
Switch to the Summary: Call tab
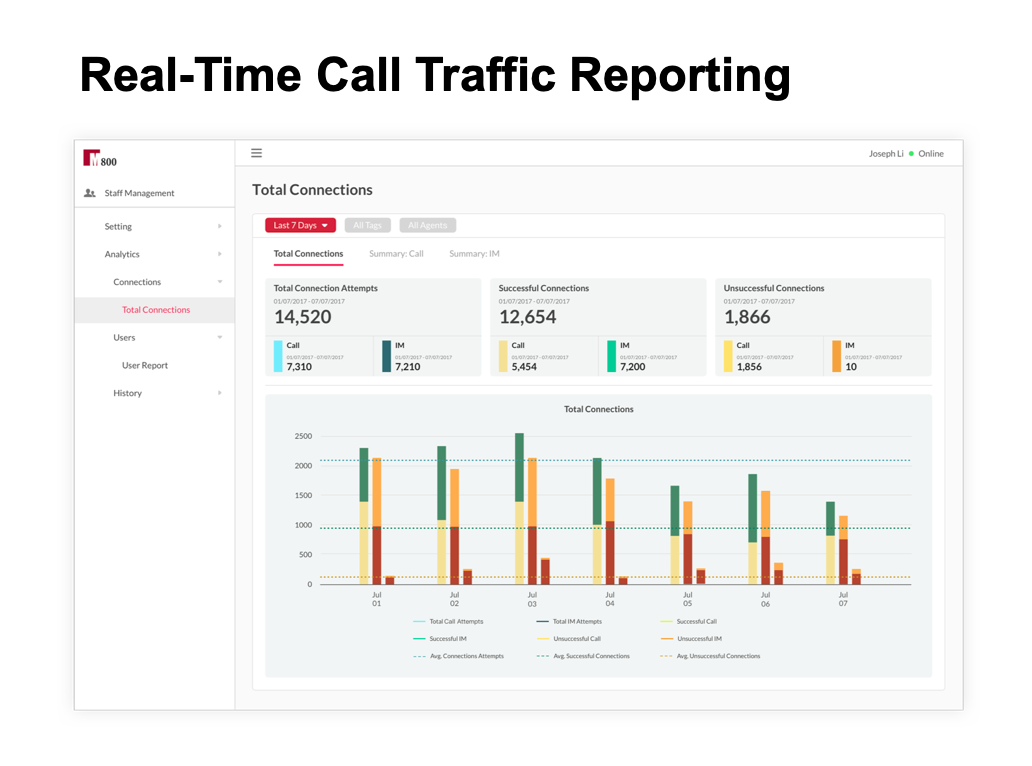point(397,253)
